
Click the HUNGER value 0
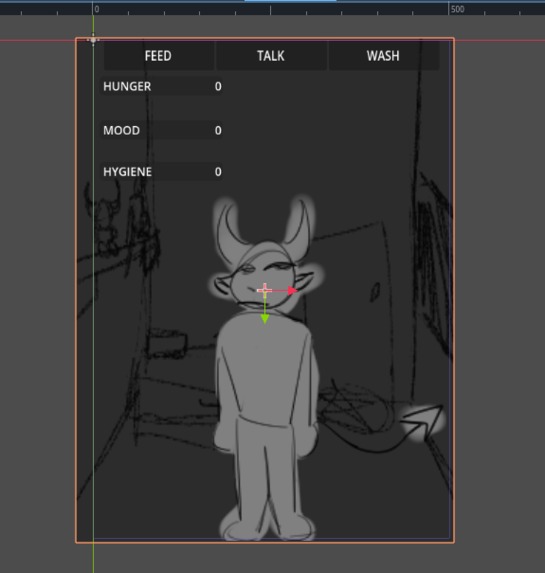point(218,87)
